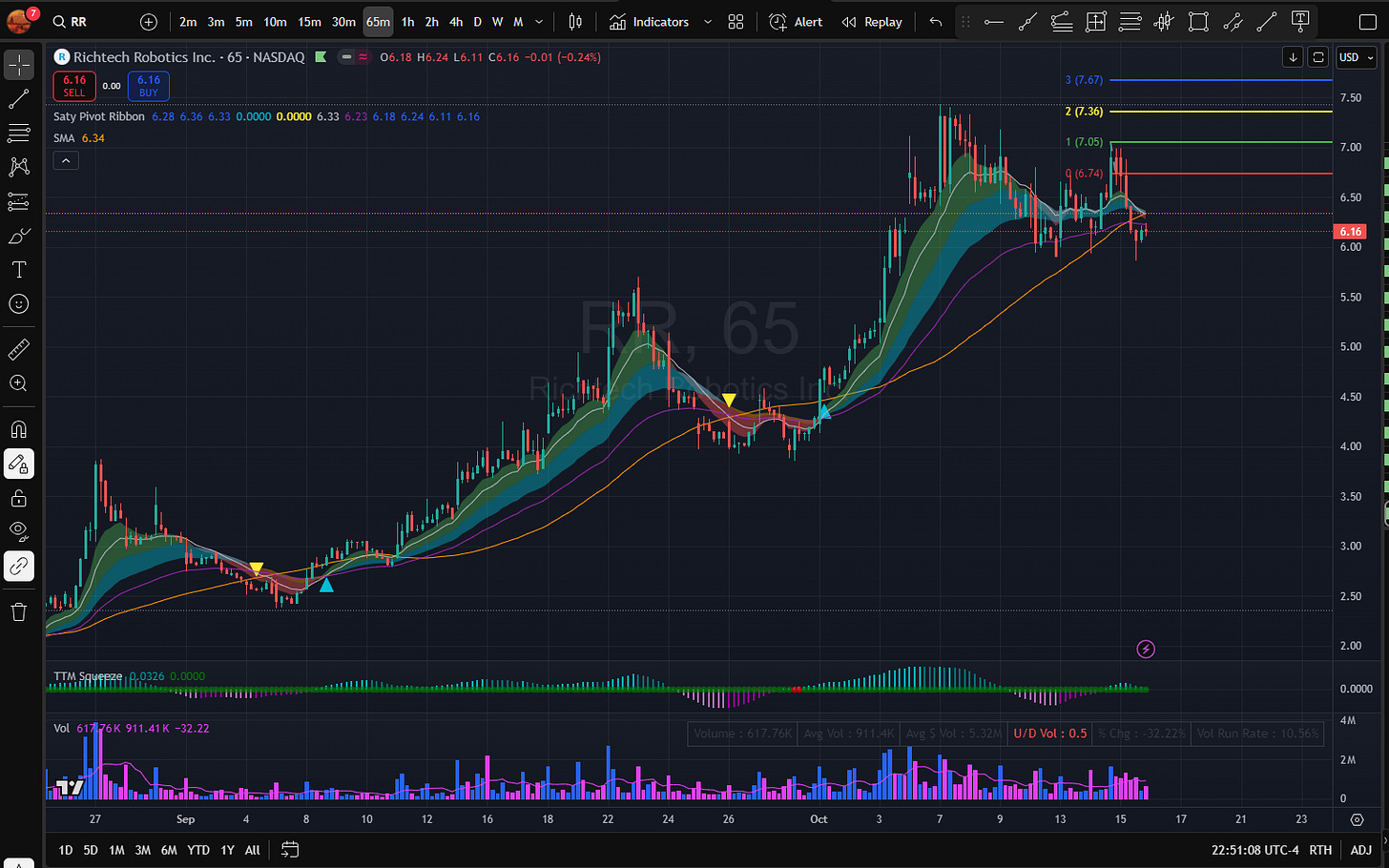Image resolution: width=1389 pixels, height=868 pixels.
Task: Click the scroll-down arrow button near USD
Action: coord(1293,57)
